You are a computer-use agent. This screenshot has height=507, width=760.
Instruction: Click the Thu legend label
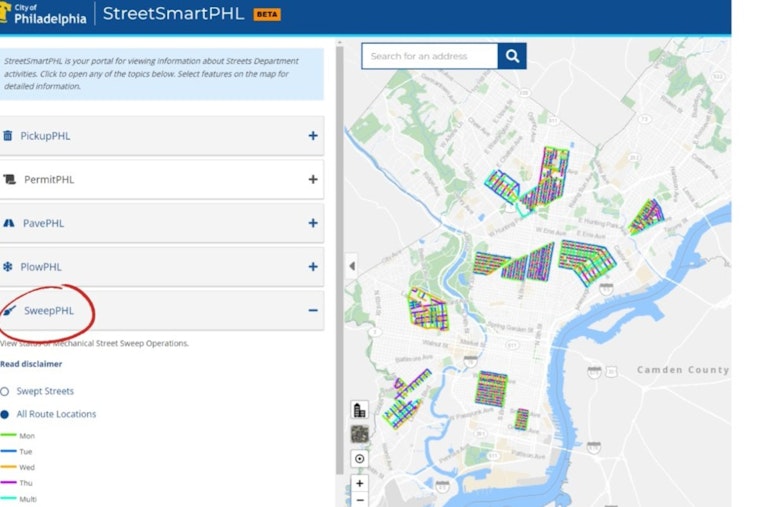pos(26,483)
